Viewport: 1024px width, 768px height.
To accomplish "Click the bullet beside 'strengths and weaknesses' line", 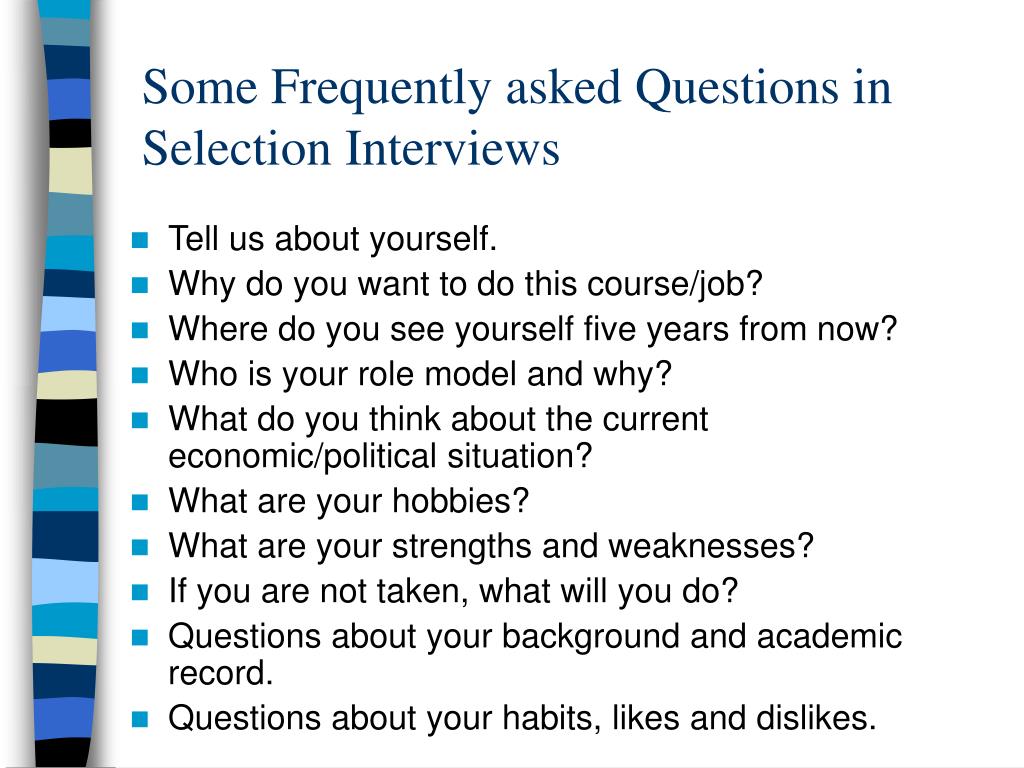I will 140,547.
